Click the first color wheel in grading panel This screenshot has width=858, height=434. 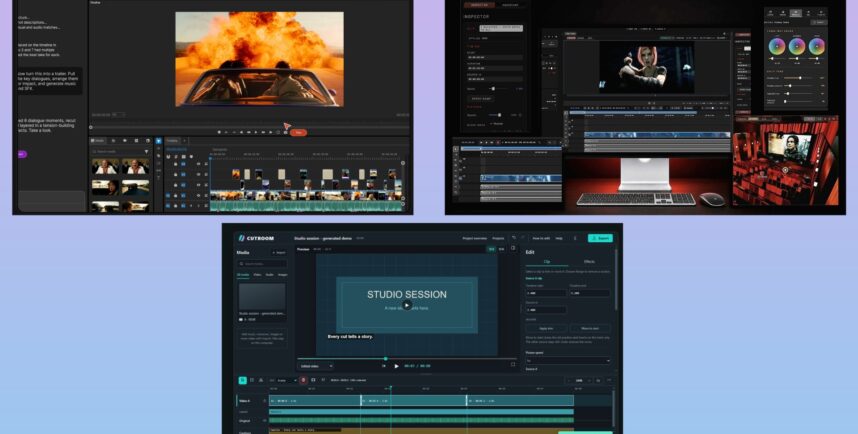776,46
